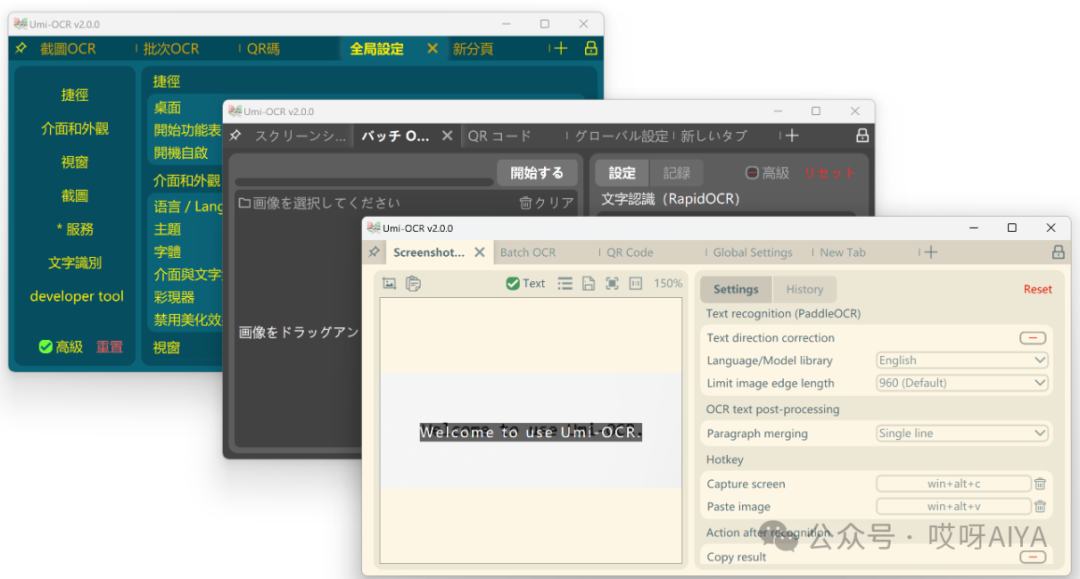
Task: Click the paste image clipboard icon
Action: [x=413, y=283]
